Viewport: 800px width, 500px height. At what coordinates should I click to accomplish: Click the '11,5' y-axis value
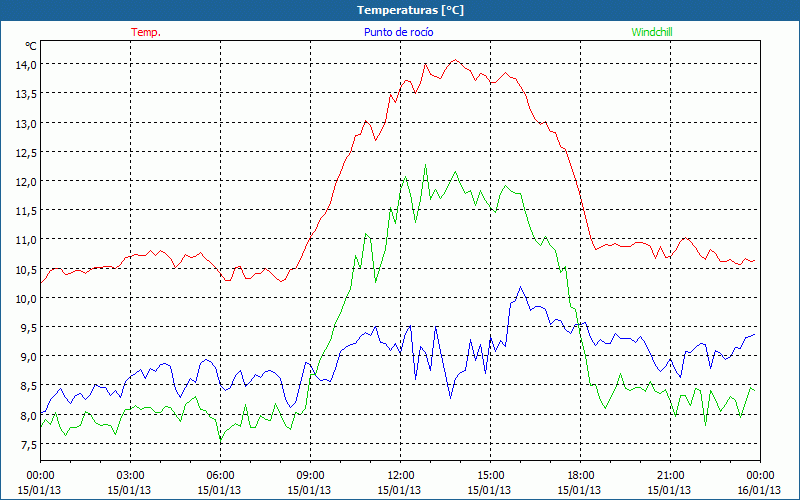pos(26,210)
